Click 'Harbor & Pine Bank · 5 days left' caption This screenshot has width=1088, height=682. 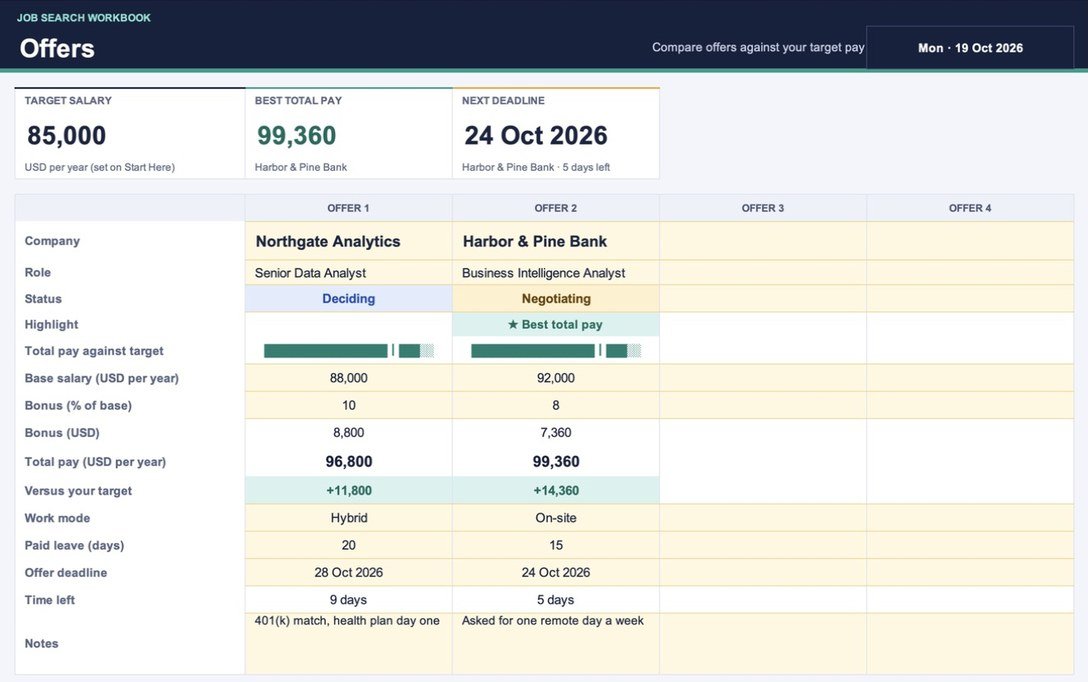(x=536, y=167)
